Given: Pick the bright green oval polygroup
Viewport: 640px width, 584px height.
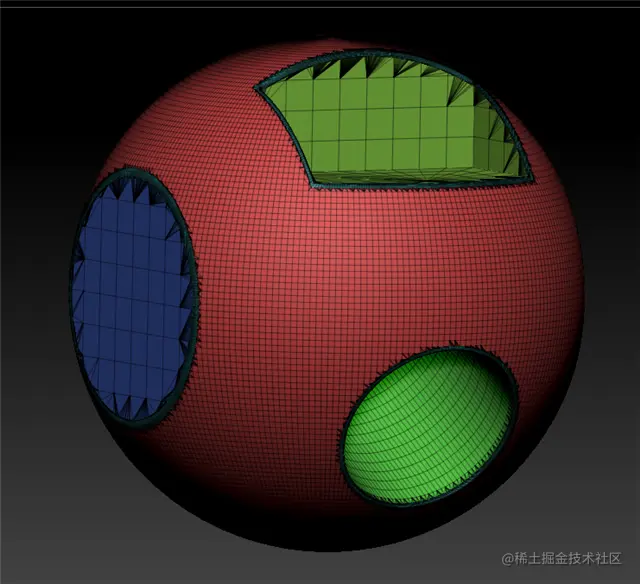Looking at the screenshot, I should click(429, 426).
